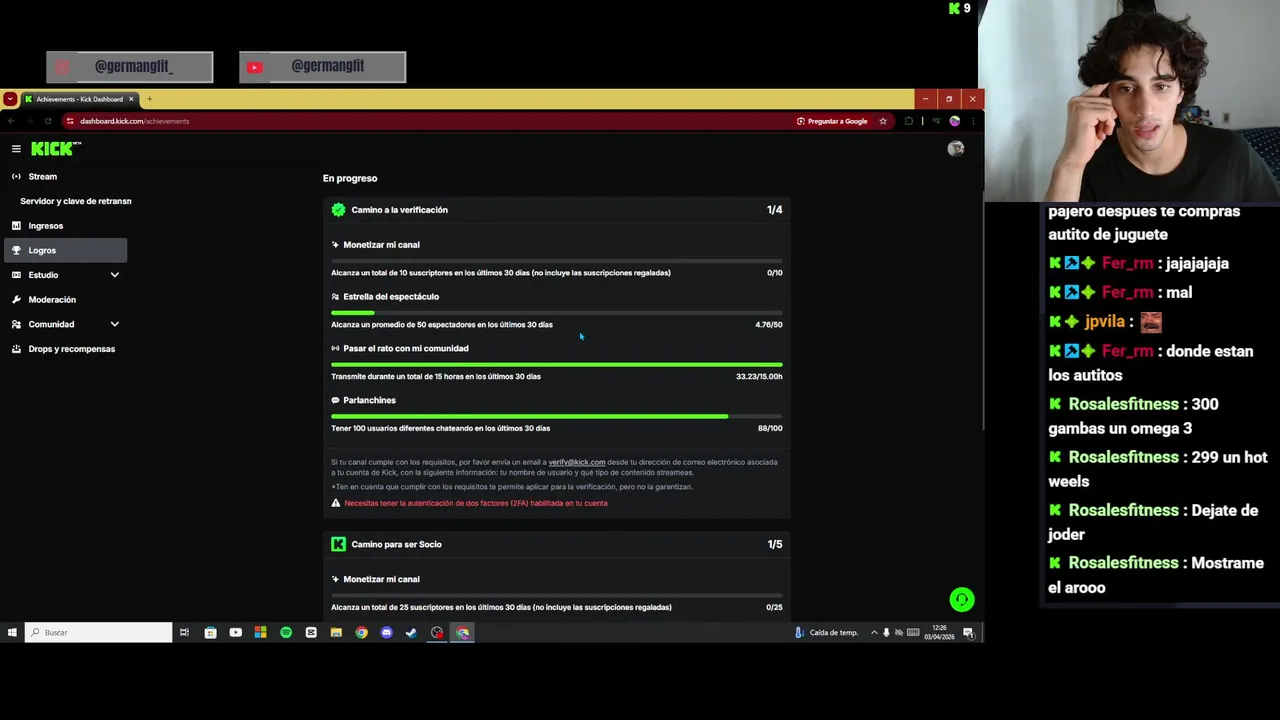
Task: Open Drops y recompensas in the sidebar
Action: [66, 349]
